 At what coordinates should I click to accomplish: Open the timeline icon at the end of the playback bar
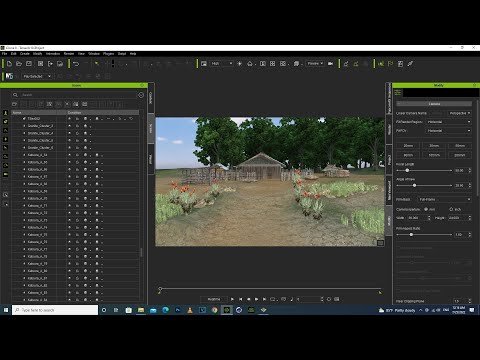(x=337, y=299)
